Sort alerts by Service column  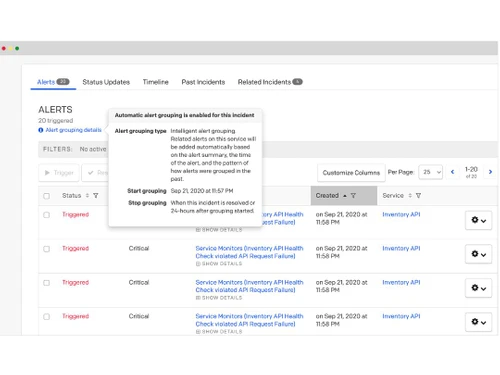410,196
